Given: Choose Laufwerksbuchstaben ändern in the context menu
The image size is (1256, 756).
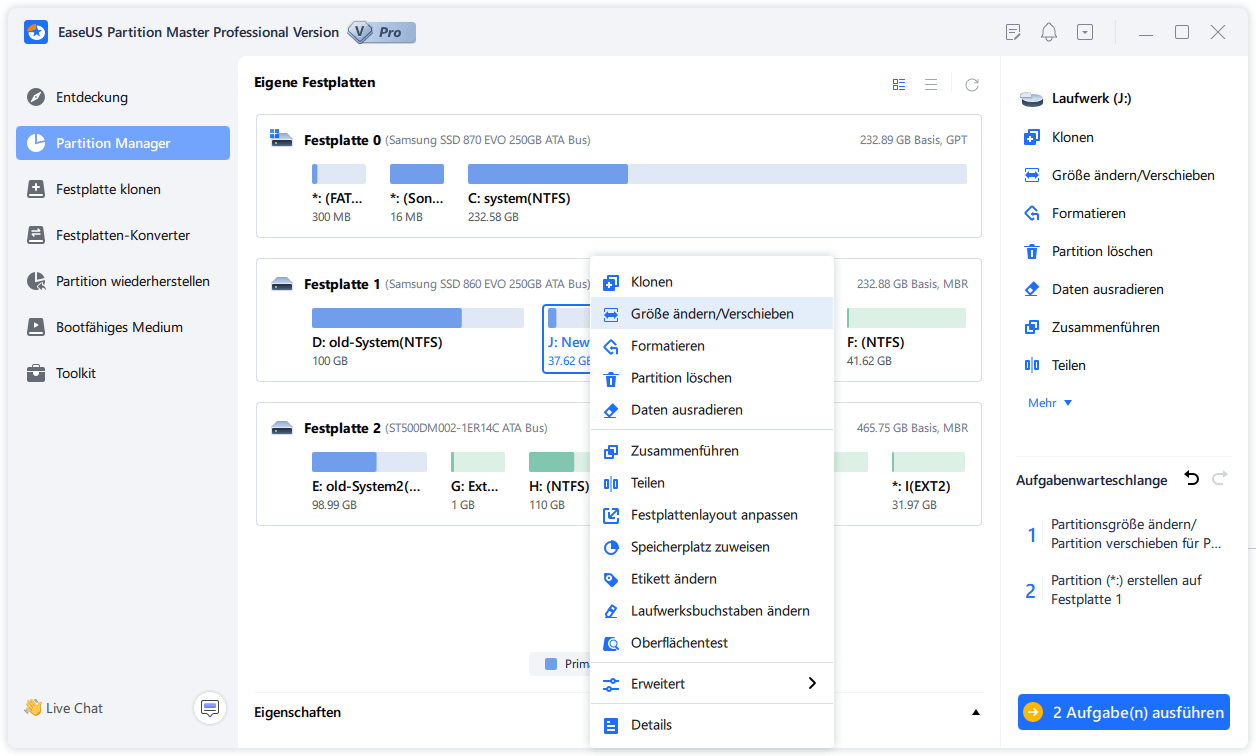Looking at the screenshot, I should tap(712, 611).
